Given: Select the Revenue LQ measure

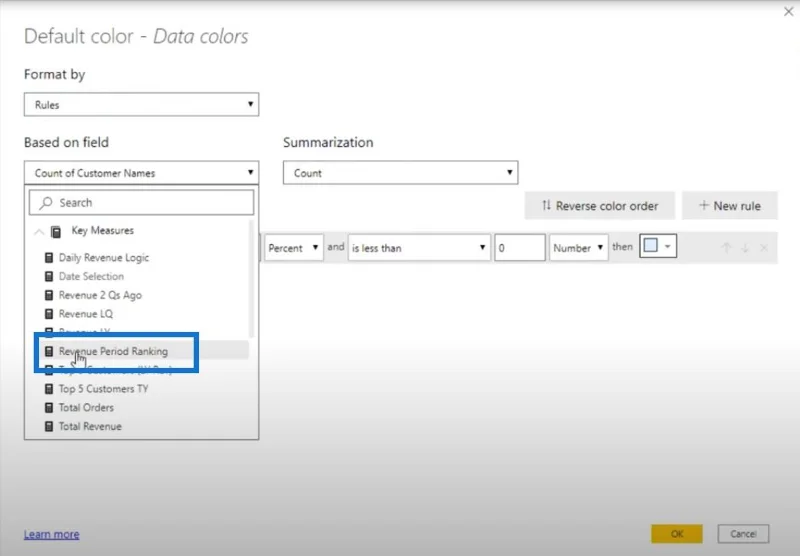Looking at the screenshot, I should coord(86,314).
